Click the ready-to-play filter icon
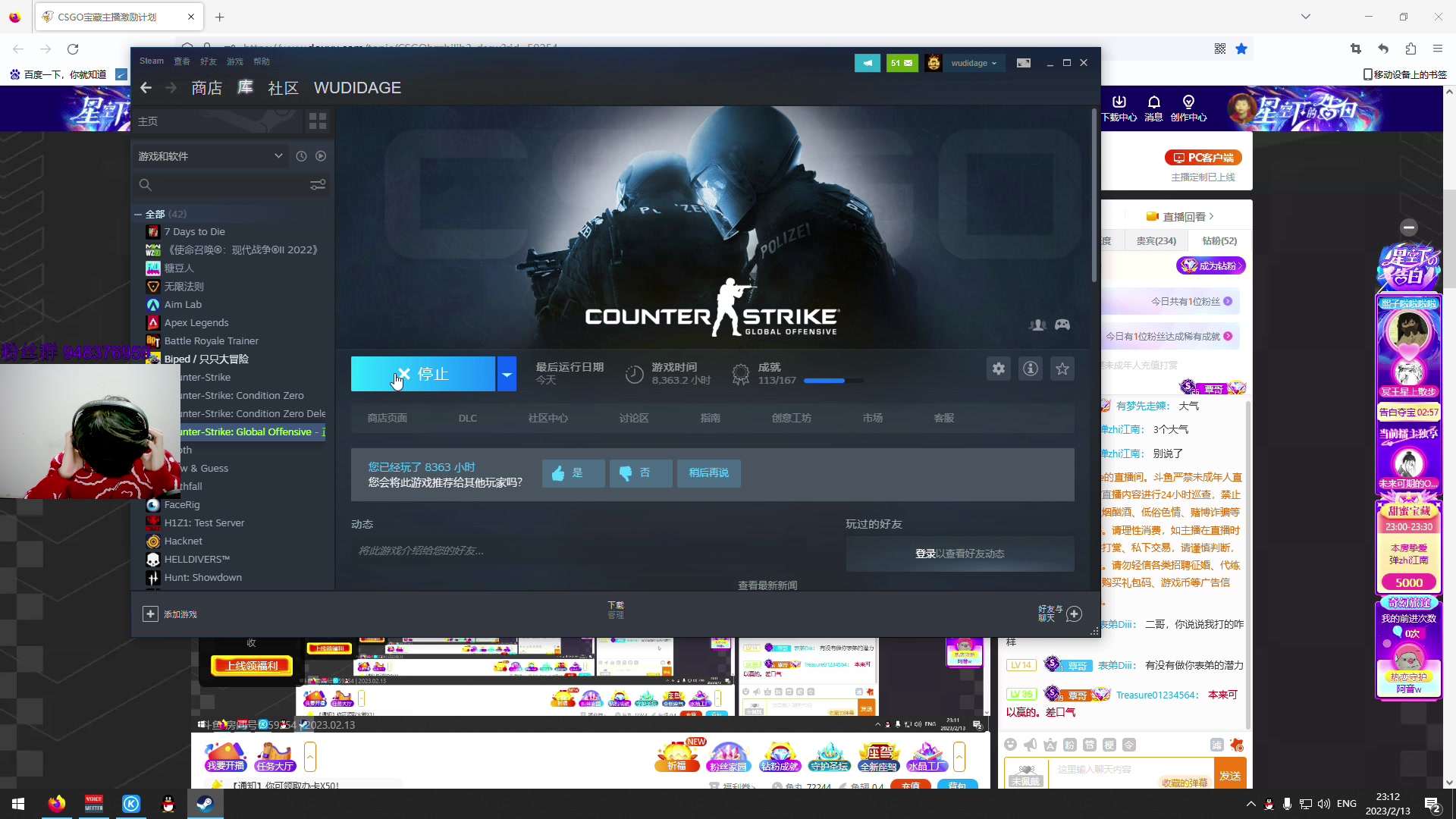The image size is (1456, 819). [x=321, y=156]
